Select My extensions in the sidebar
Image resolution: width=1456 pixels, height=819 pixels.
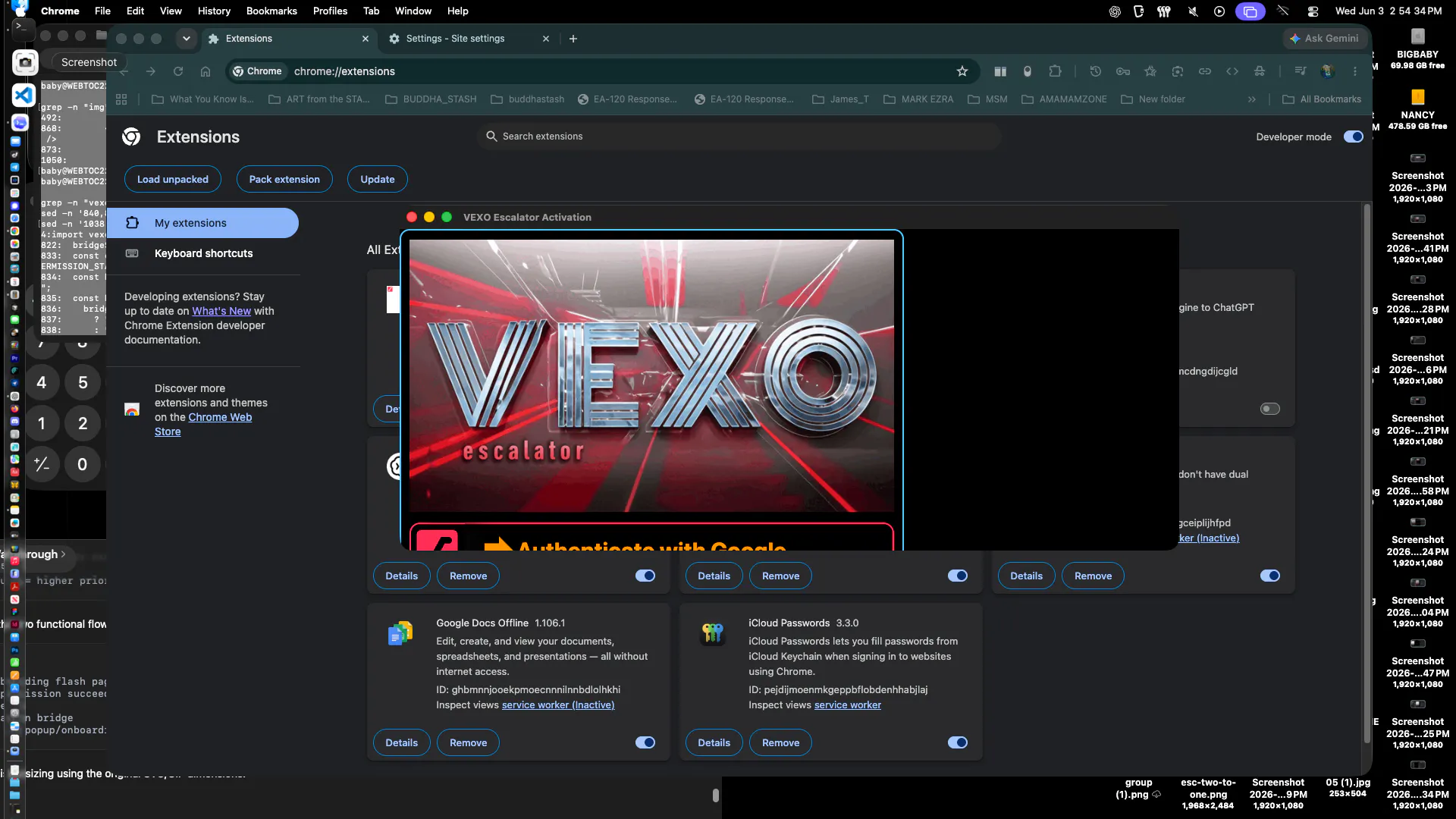(x=203, y=223)
